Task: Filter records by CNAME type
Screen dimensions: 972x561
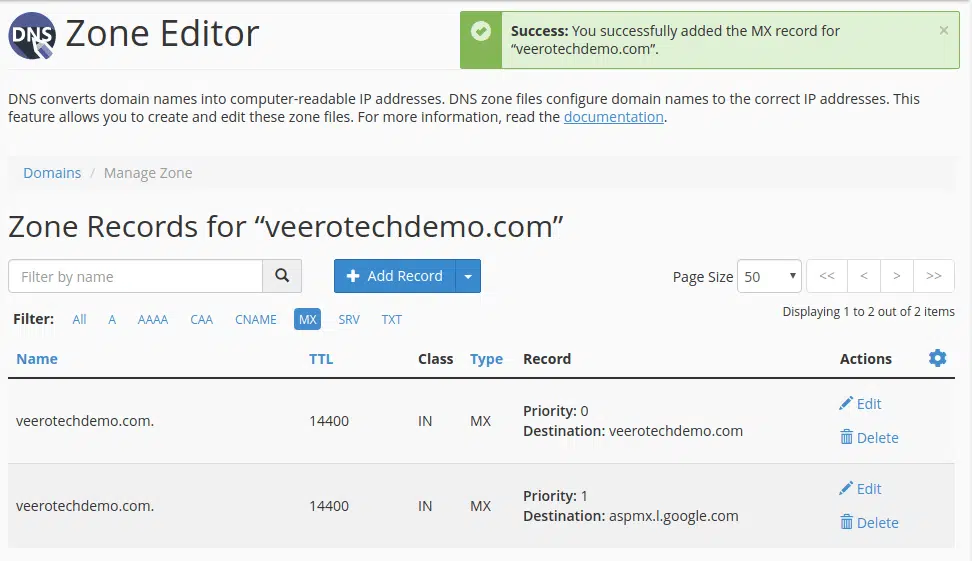Action: tap(255, 319)
